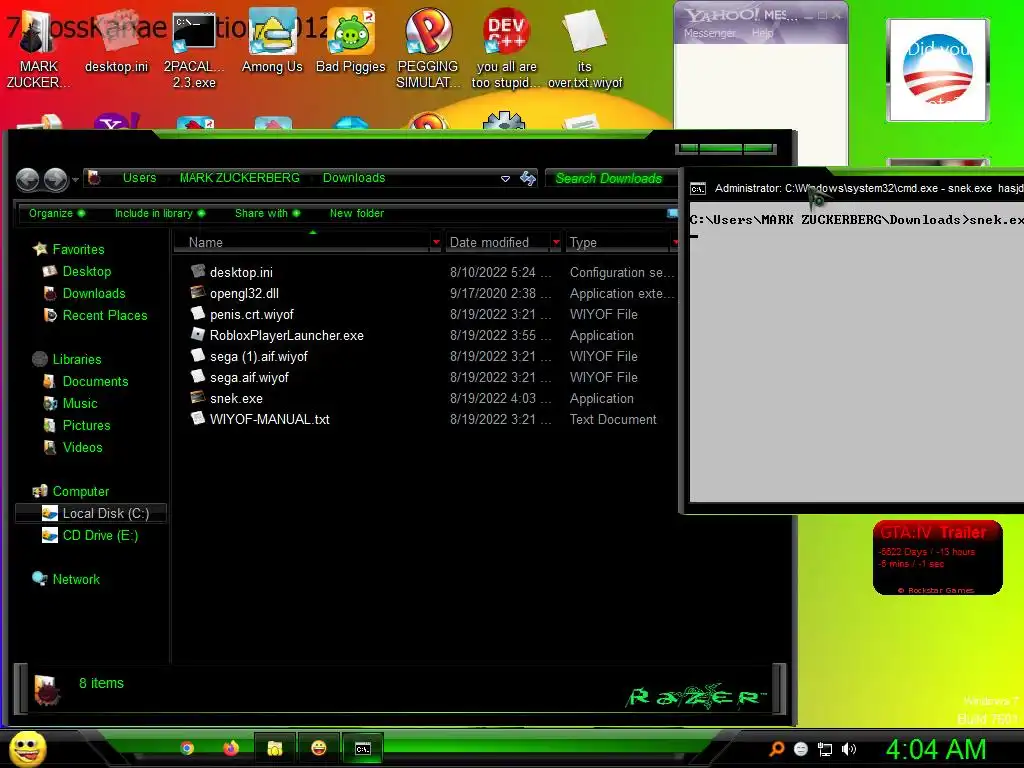
Task: Expand the address bar history dropdown arrow
Action: pos(505,178)
